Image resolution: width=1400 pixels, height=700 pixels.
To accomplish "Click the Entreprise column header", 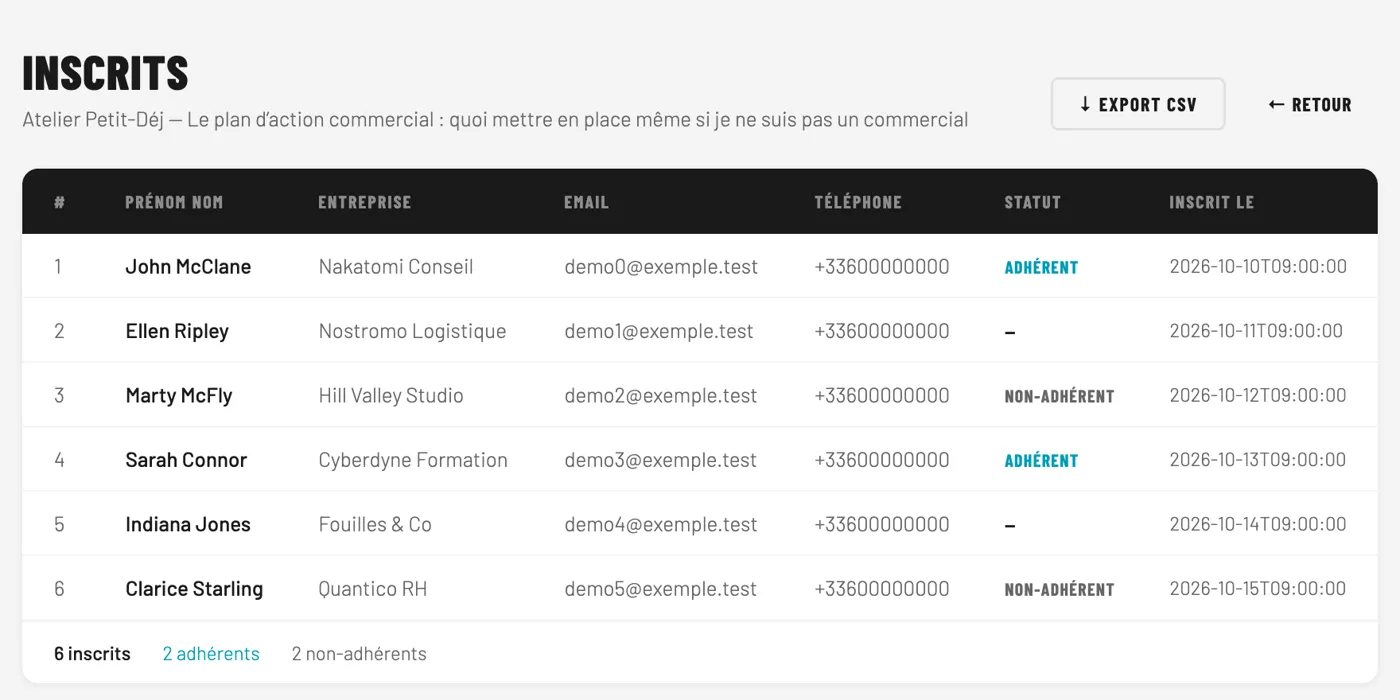I will coord(364,202).
